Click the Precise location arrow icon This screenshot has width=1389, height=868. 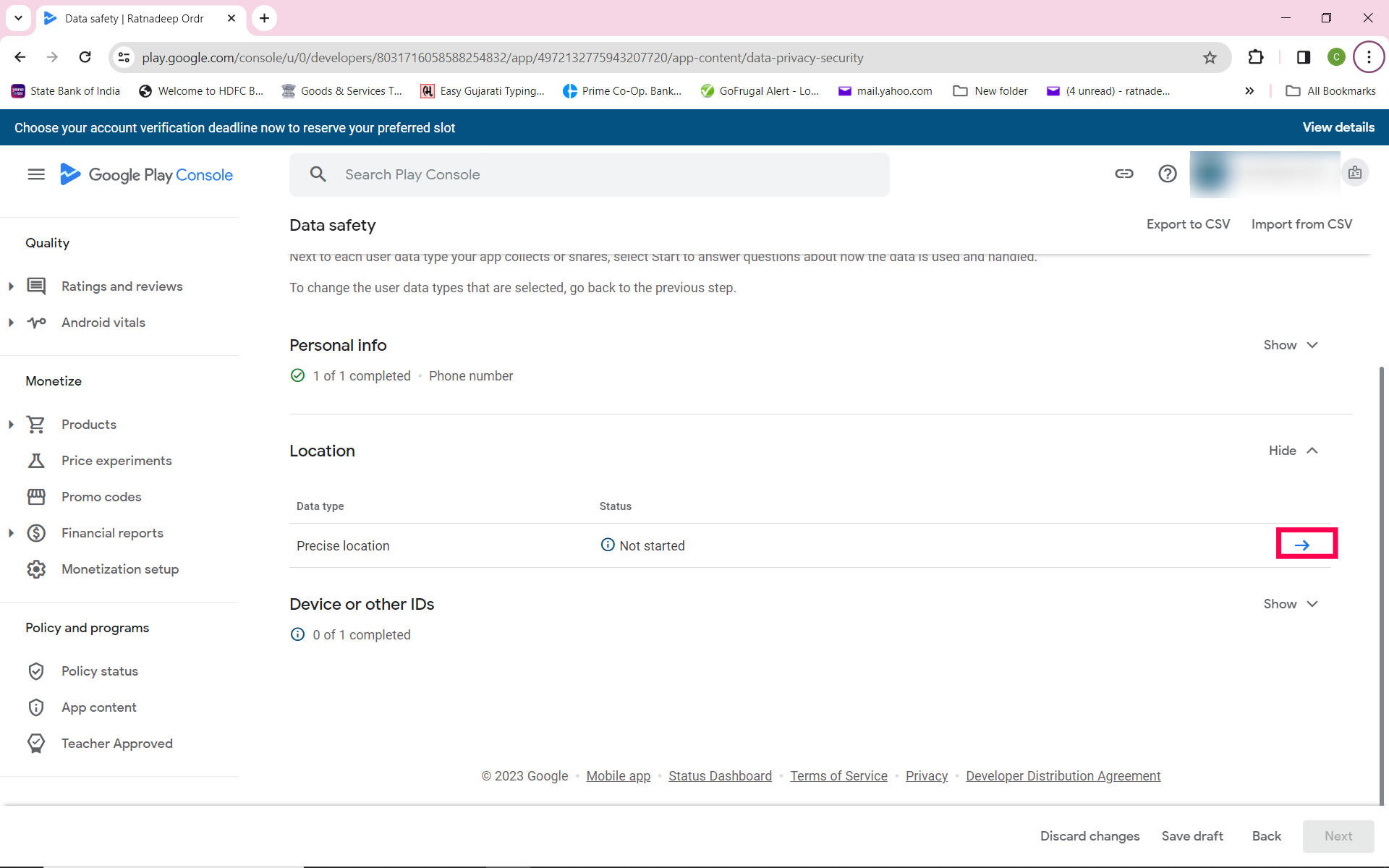coord(1302,545)
